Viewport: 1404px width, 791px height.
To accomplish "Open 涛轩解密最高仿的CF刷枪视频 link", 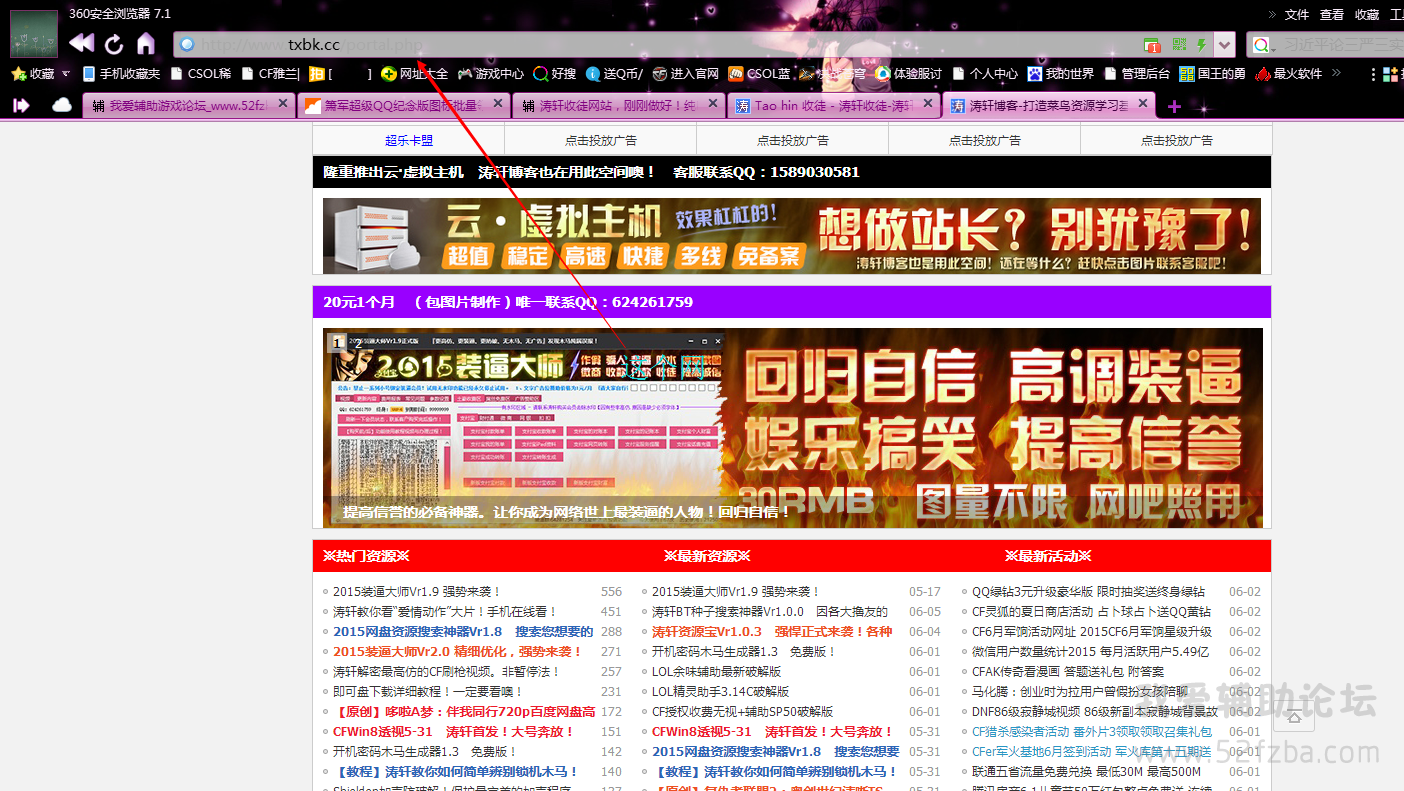I will tap(447, 672).
